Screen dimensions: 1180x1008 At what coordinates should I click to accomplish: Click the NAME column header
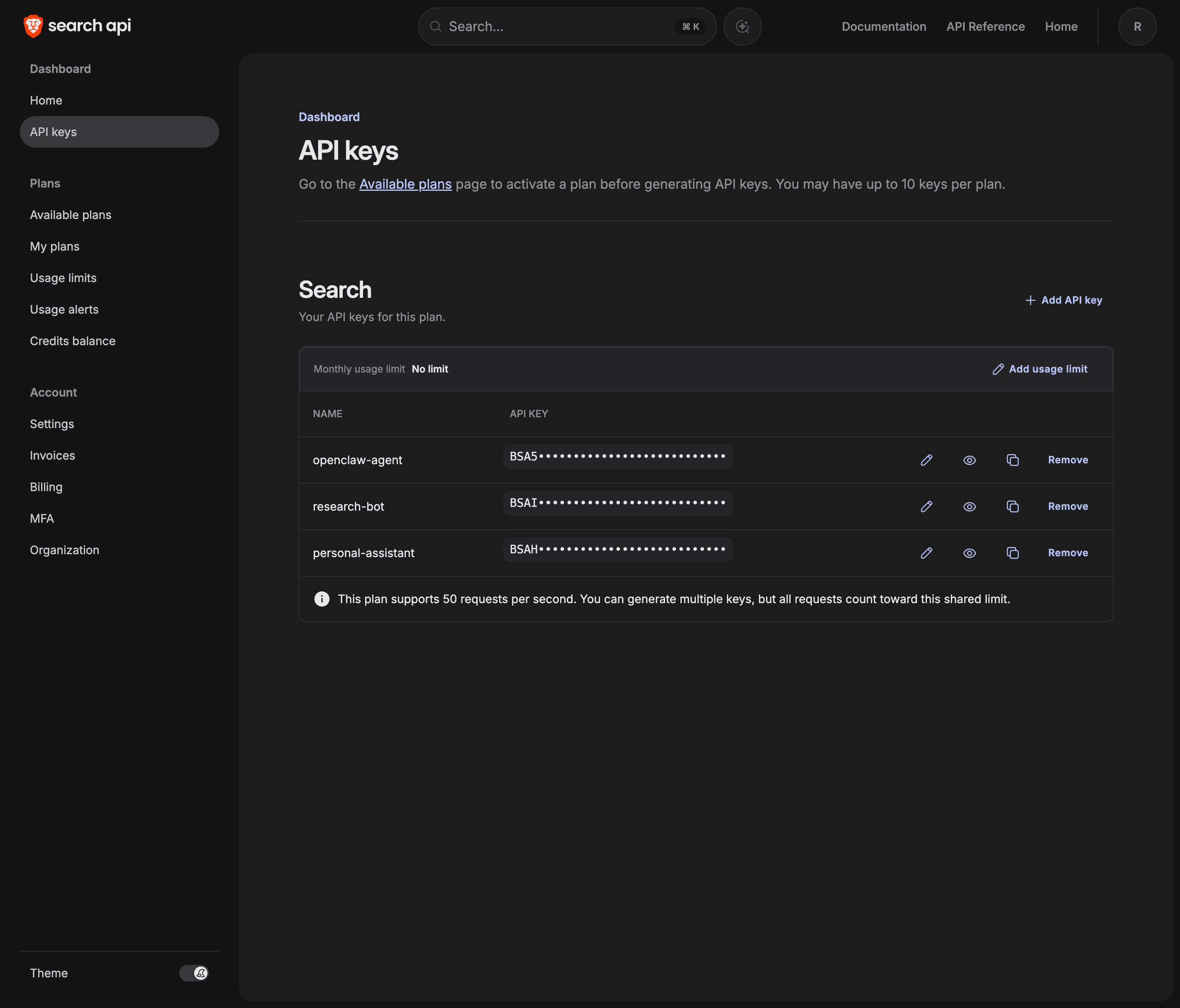coord(327,414)
